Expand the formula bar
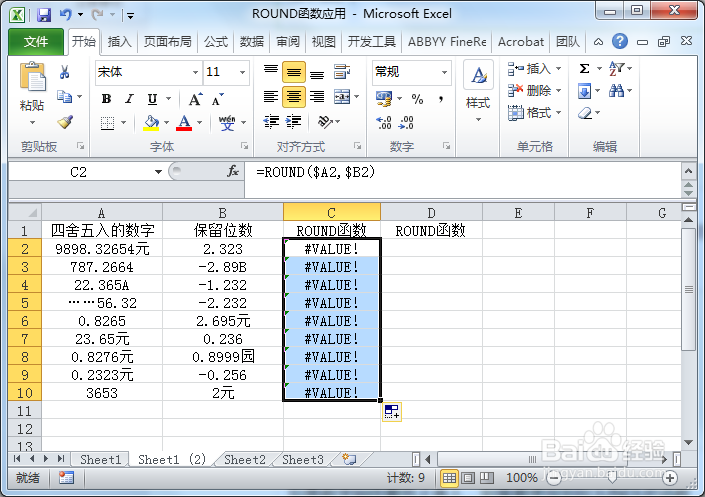 (x=688, y=171)
